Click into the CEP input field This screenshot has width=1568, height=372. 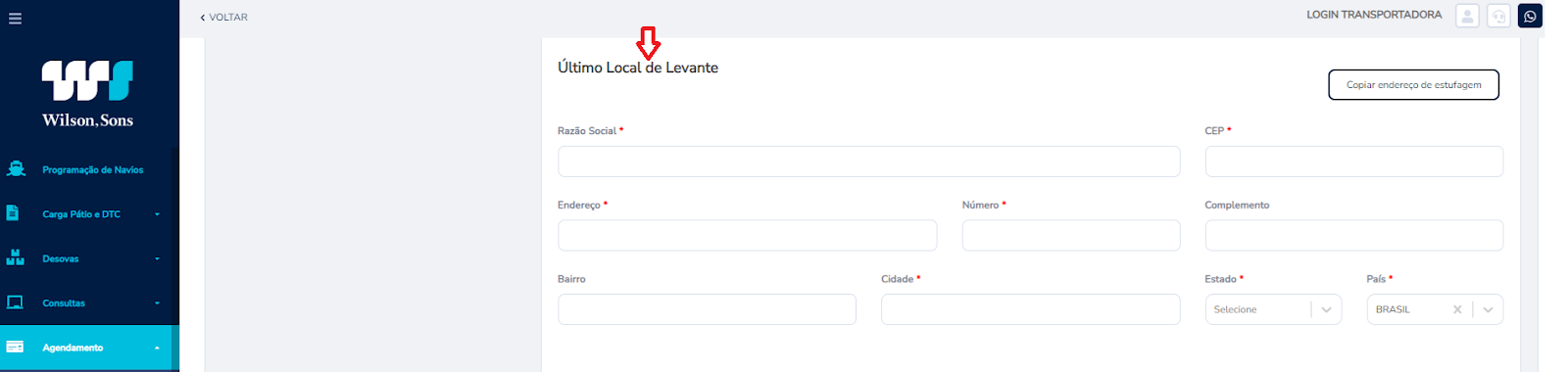[1353, 162]
